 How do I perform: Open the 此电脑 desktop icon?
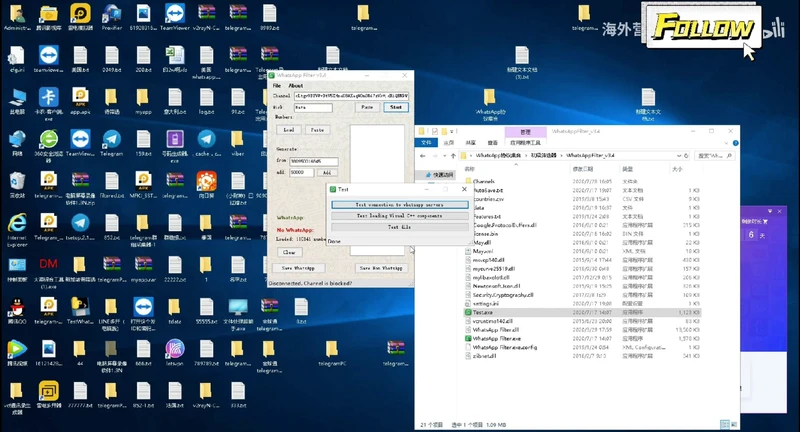click(17, 101)
